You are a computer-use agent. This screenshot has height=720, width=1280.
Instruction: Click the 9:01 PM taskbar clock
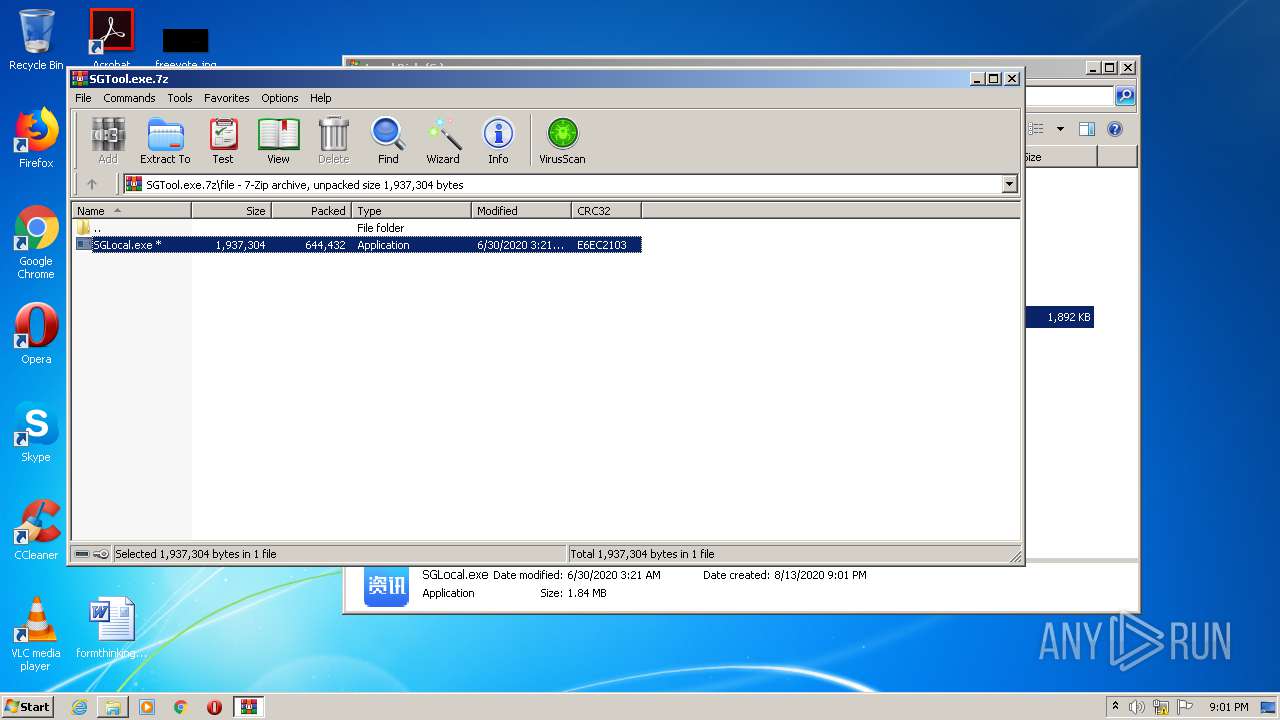point(1228,707)
